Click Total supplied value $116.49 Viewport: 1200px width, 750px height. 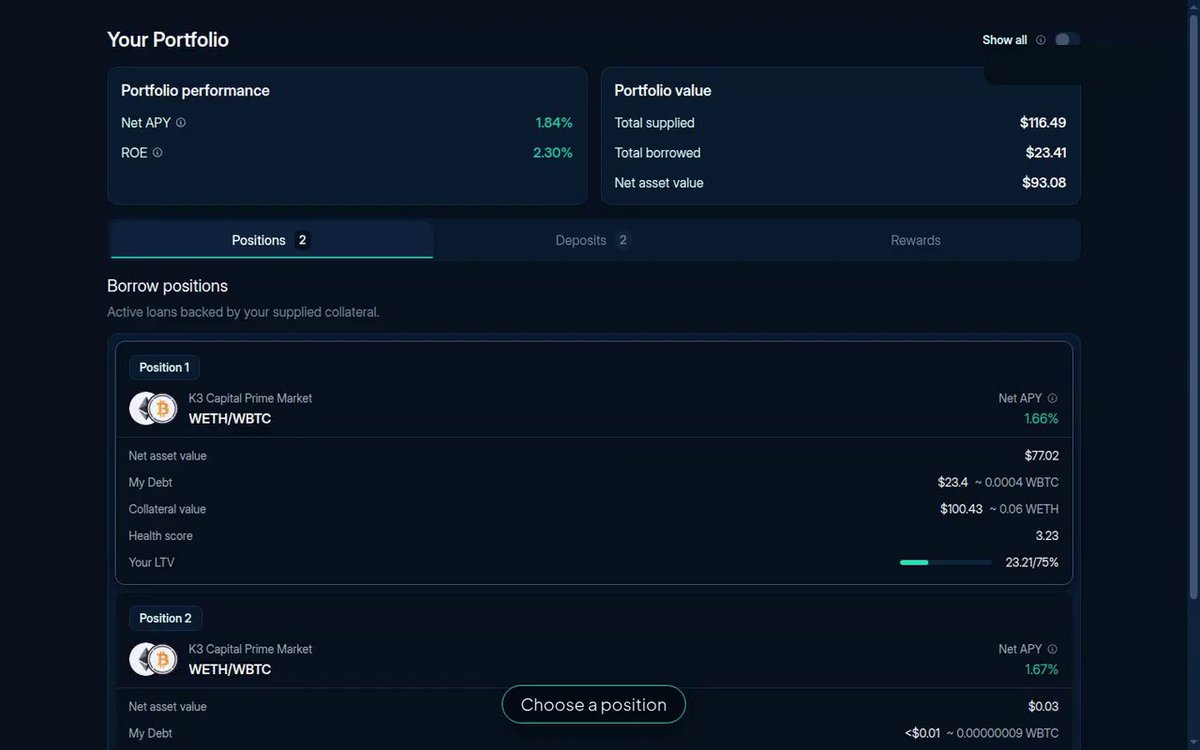(1043, 123)
